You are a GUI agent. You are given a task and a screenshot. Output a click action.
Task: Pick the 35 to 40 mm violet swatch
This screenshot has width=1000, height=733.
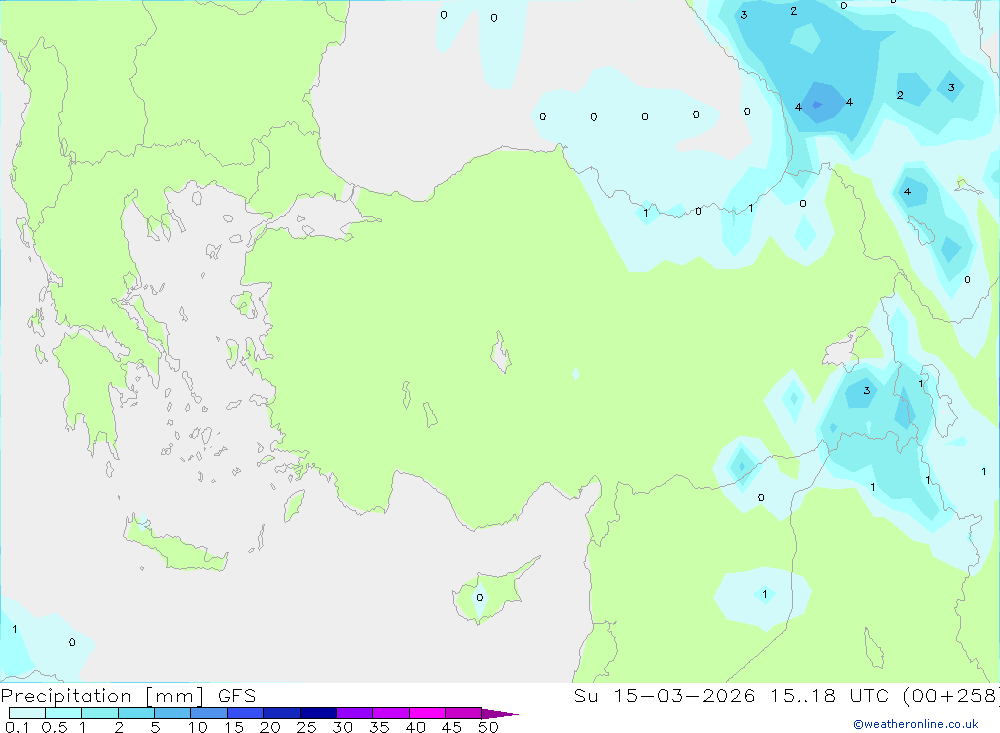(x=391, y=713)
